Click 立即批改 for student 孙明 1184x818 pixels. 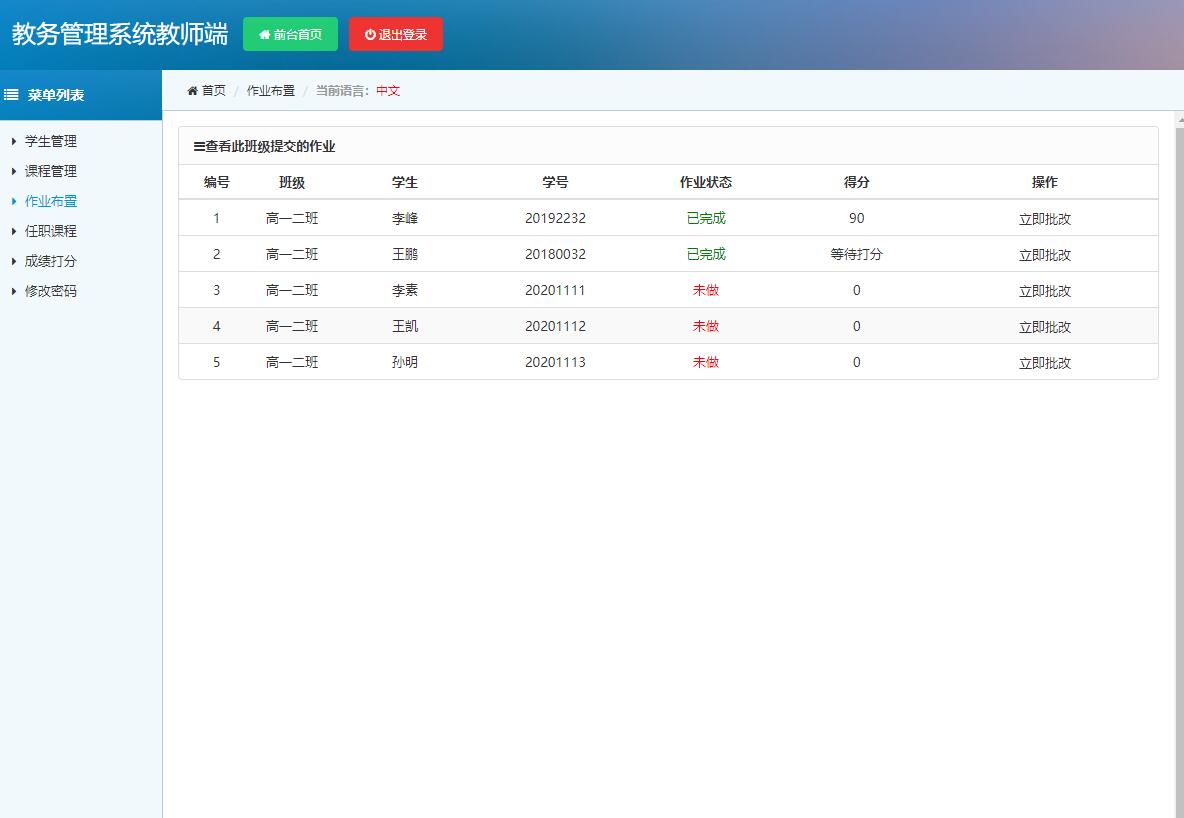[1044, 362]
